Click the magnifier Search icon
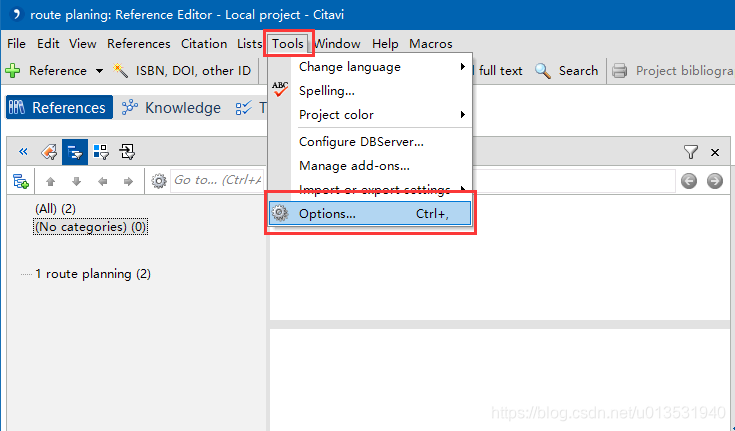This screenshot has width=735, height=431. [543, 71]
